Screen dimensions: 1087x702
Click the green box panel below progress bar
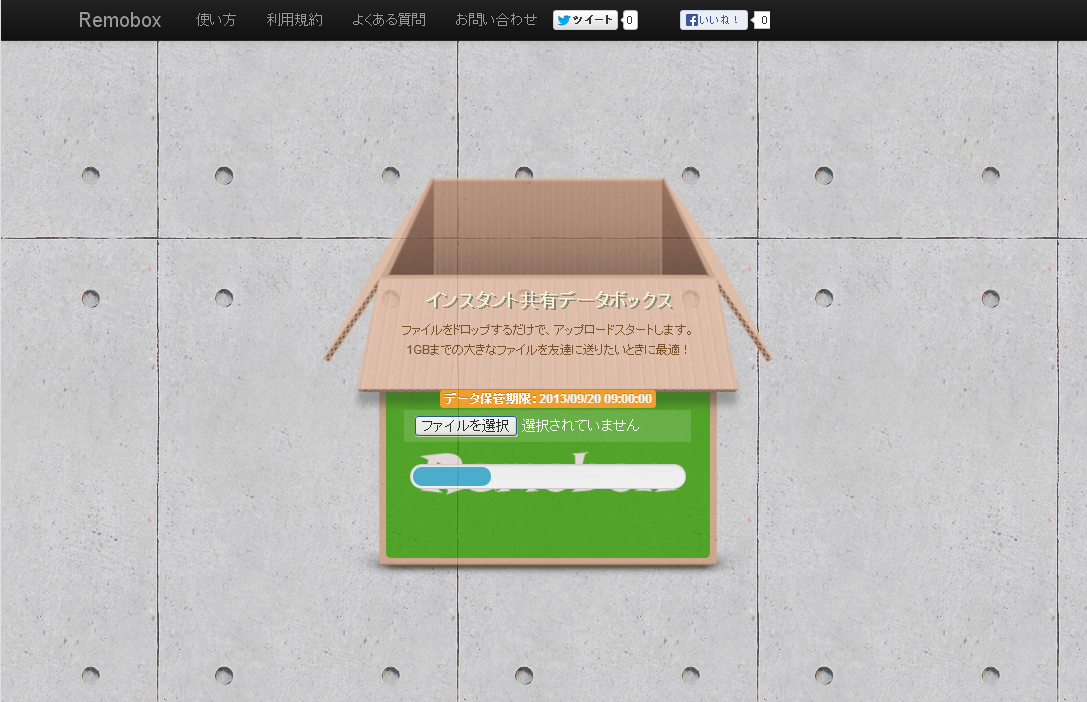(x=547, y=525)
